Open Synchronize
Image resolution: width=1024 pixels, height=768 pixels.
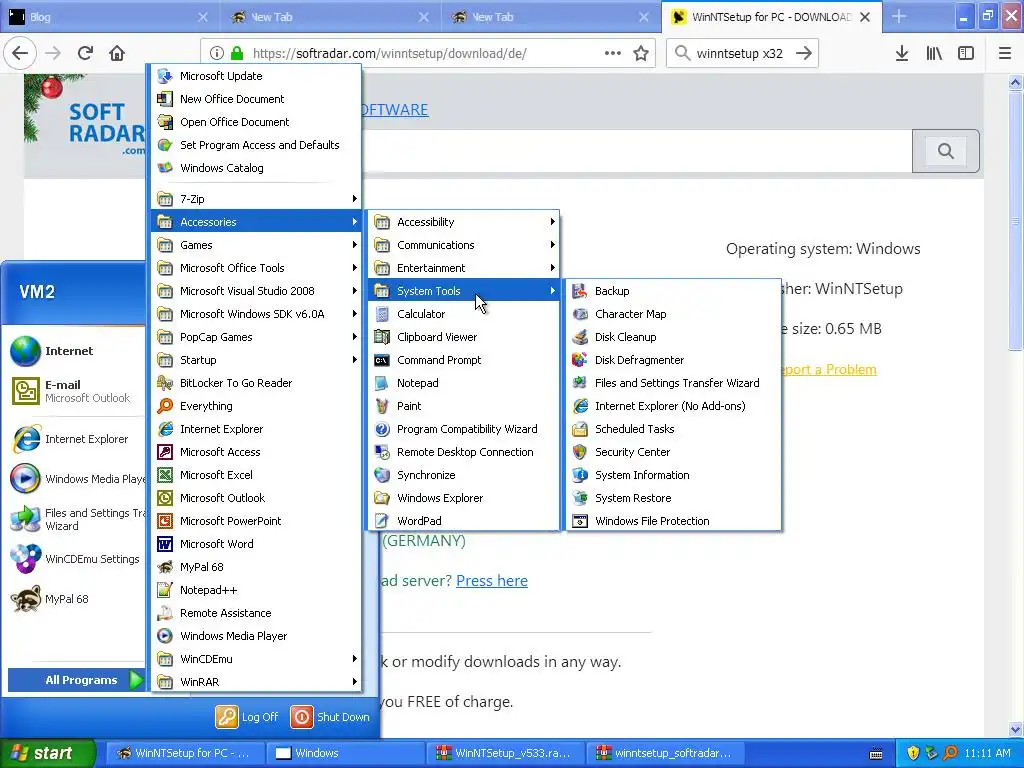(x=464, y=475)
